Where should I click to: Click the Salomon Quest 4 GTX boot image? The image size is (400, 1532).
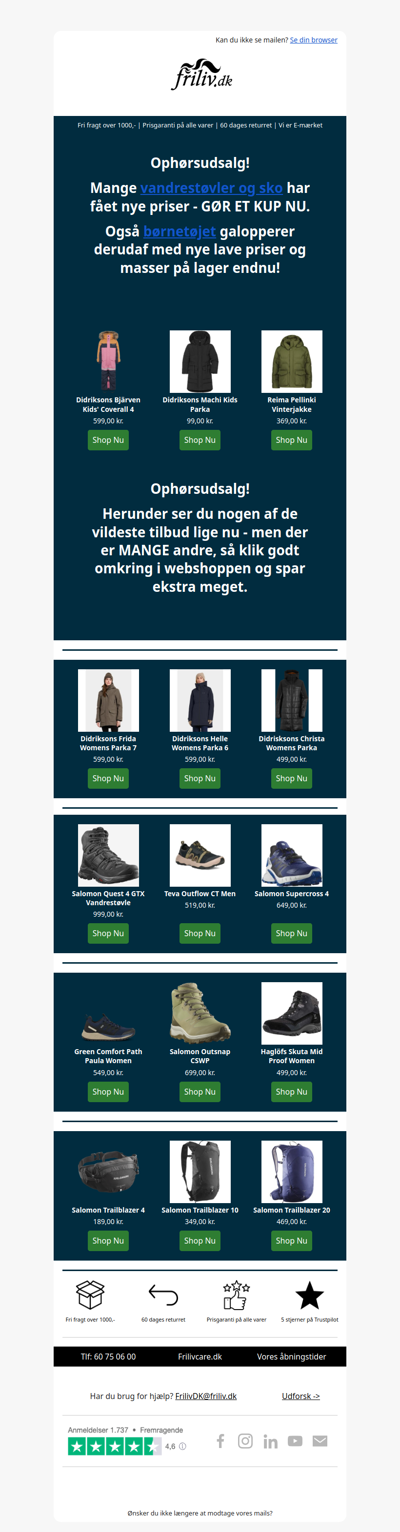[x=108, y=855]
